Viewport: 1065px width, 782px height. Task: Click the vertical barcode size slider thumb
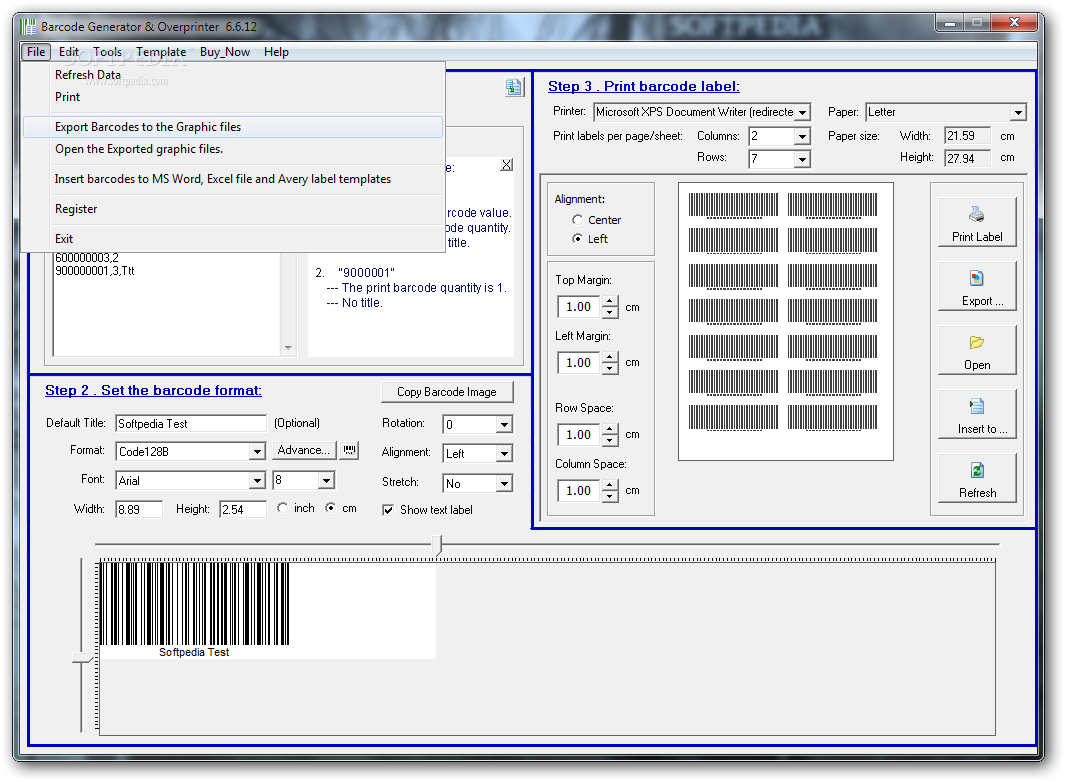pyautogui.click(x=82, y=658)
